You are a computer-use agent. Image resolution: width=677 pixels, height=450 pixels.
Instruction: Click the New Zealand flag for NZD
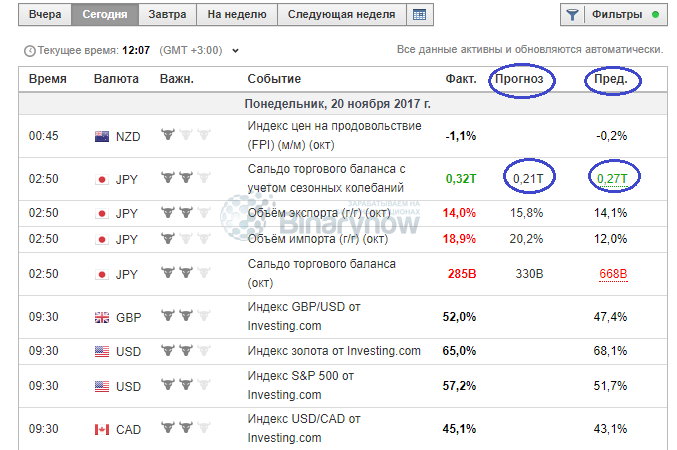102,136
